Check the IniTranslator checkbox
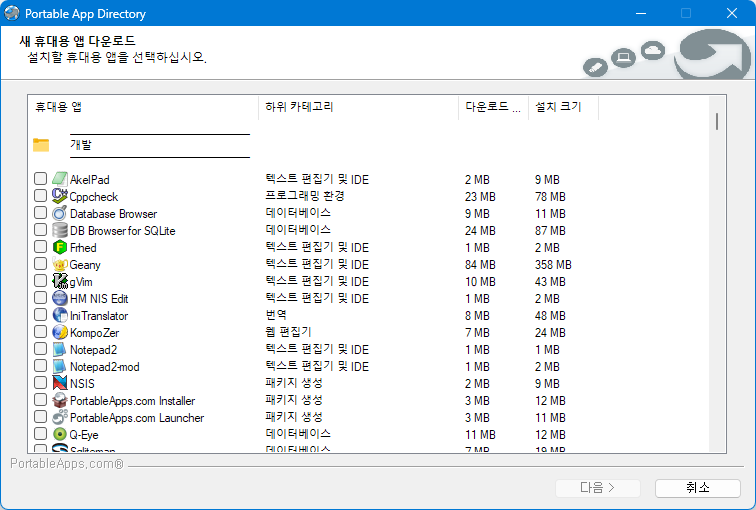 (40, 315)
